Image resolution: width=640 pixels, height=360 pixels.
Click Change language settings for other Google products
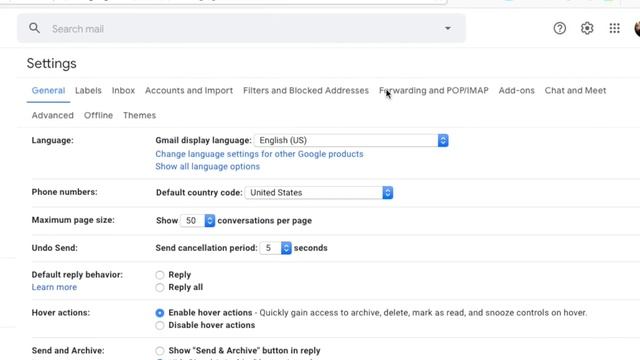259,154
